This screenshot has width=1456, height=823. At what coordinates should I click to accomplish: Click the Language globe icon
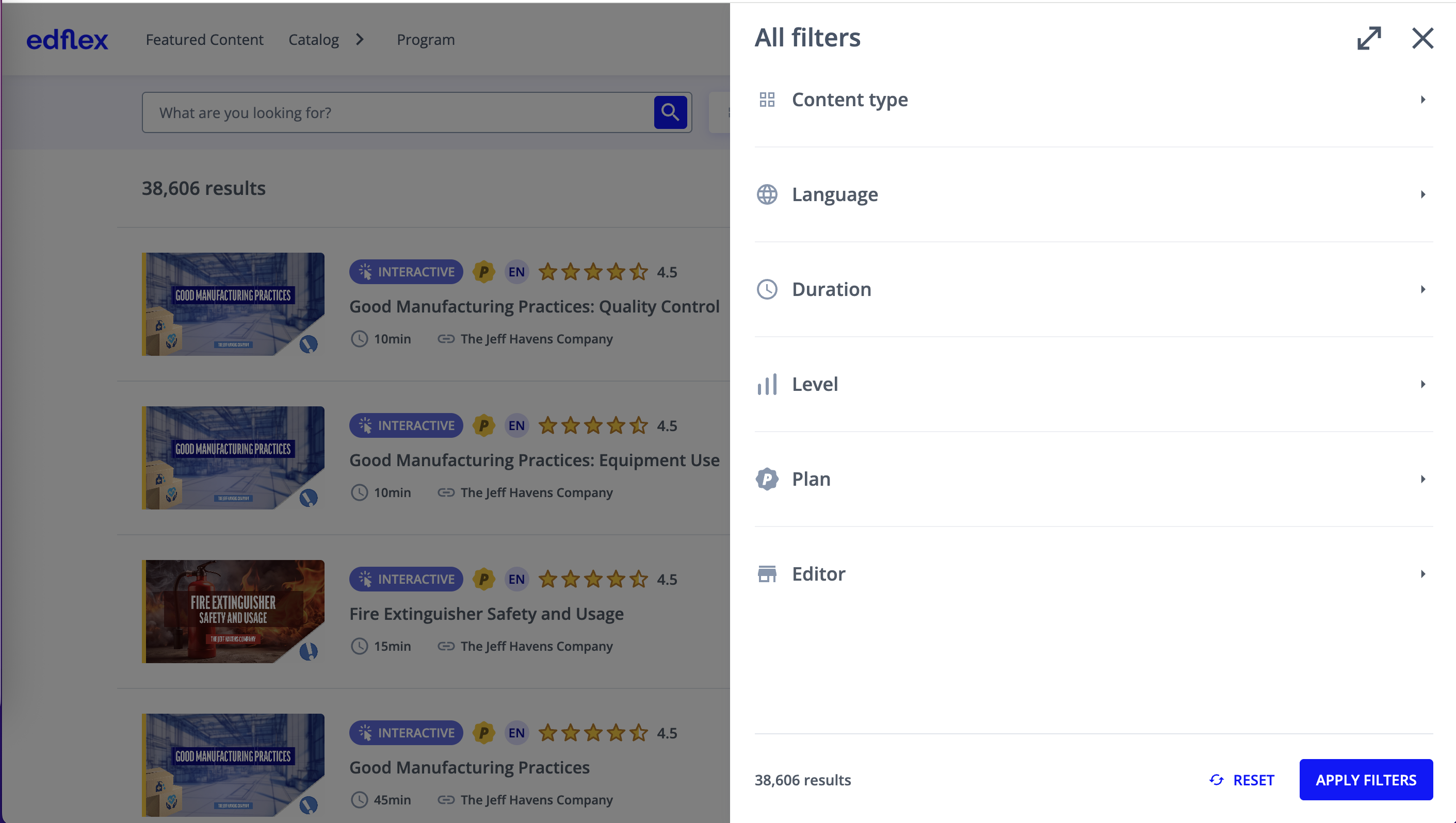767,194
